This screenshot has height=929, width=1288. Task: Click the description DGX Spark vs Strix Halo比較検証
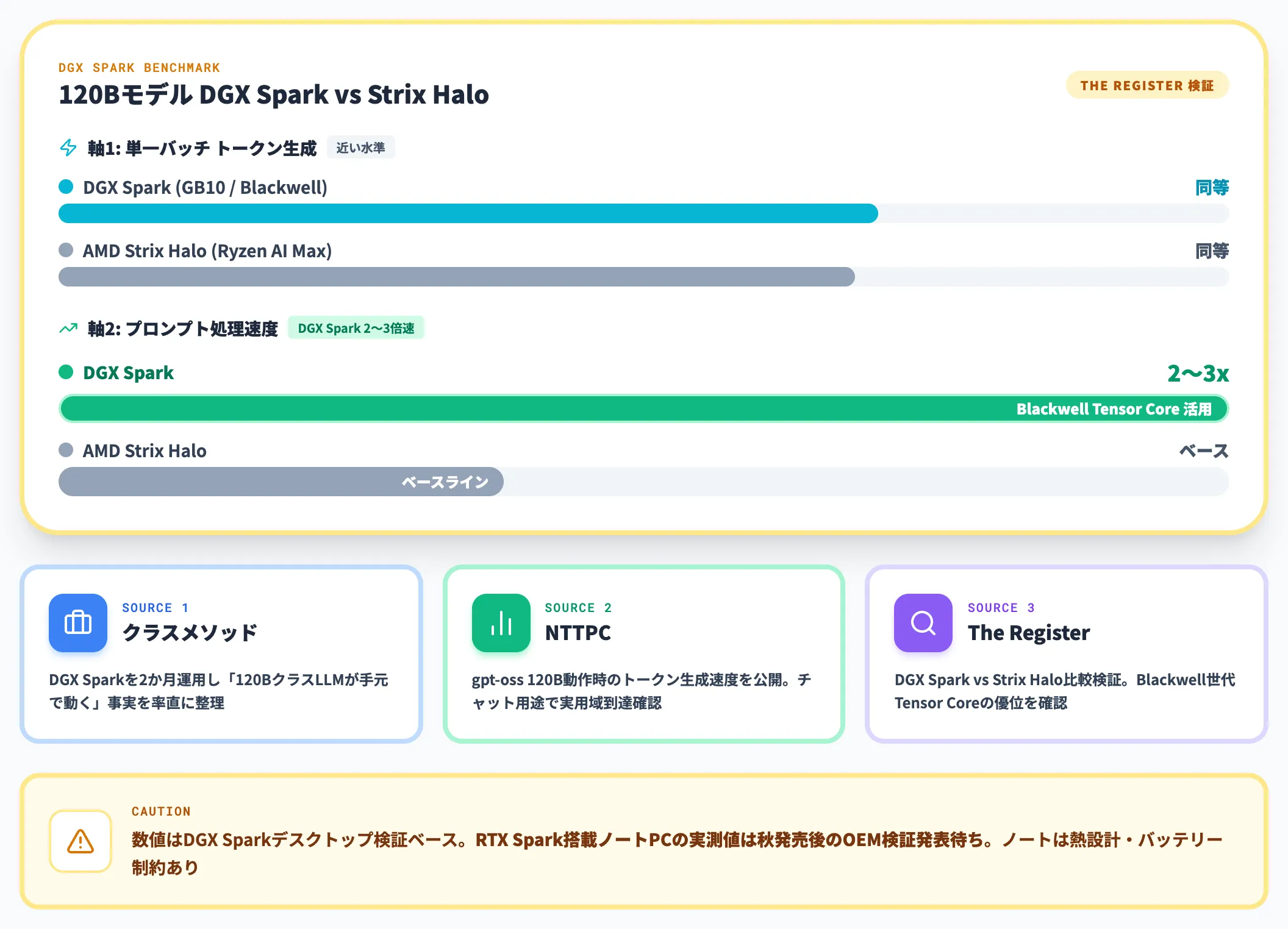point(1065,691)
